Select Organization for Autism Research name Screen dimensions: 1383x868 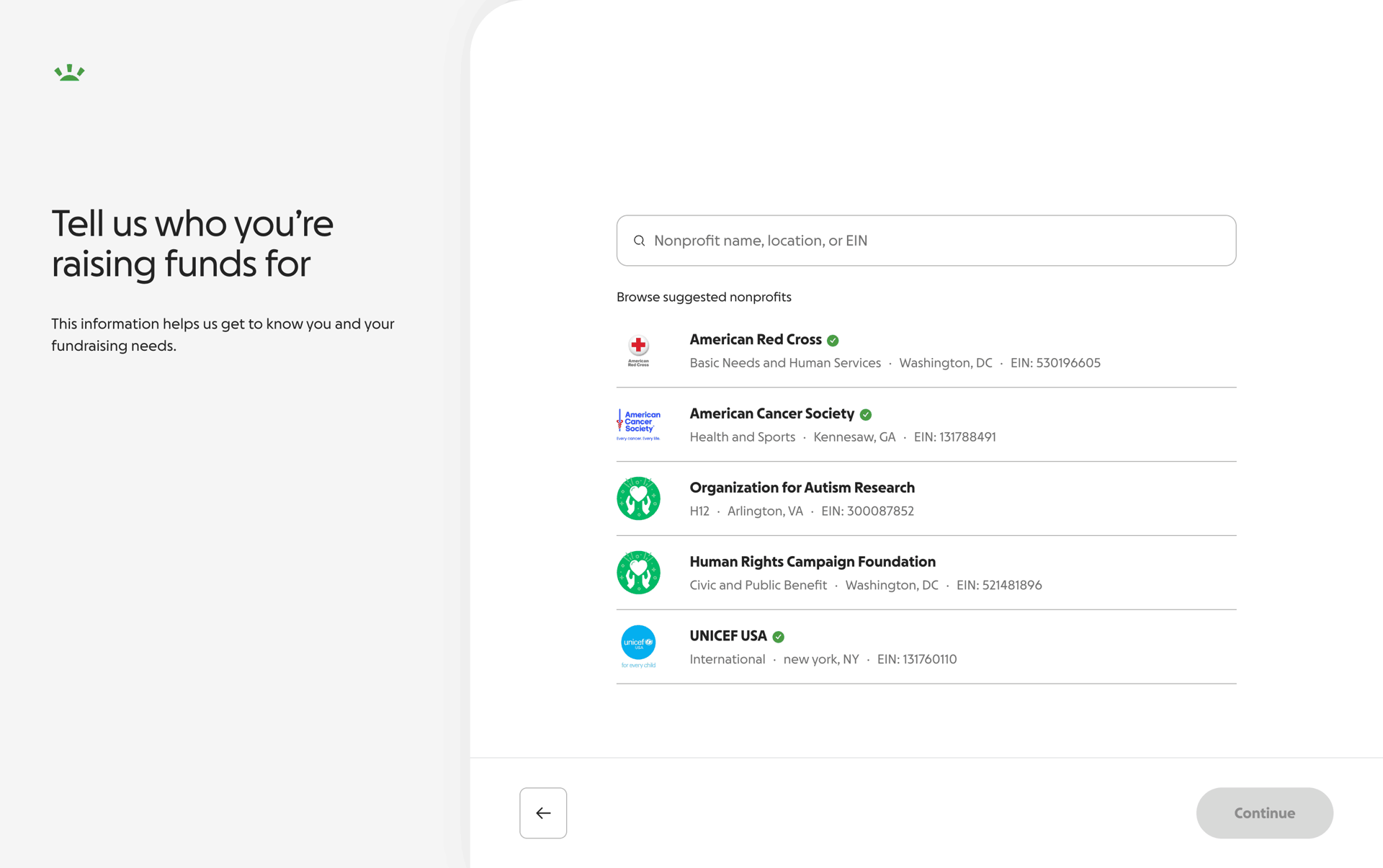tap(802, 488)
